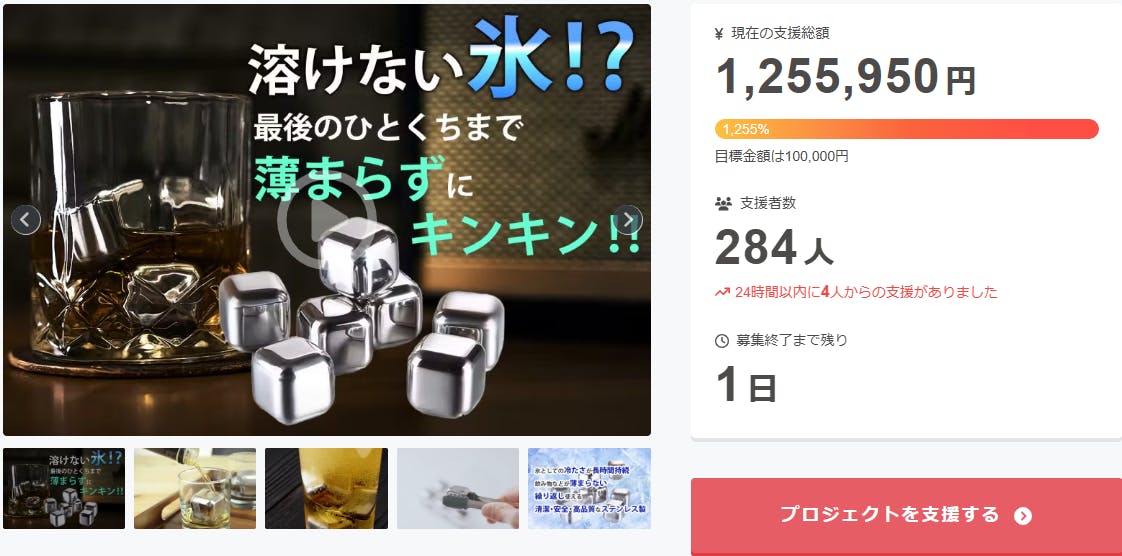The image size is (1122, 556).
Task: Click the 1,255% funding progress bar
Action: (x=907, y=129)
